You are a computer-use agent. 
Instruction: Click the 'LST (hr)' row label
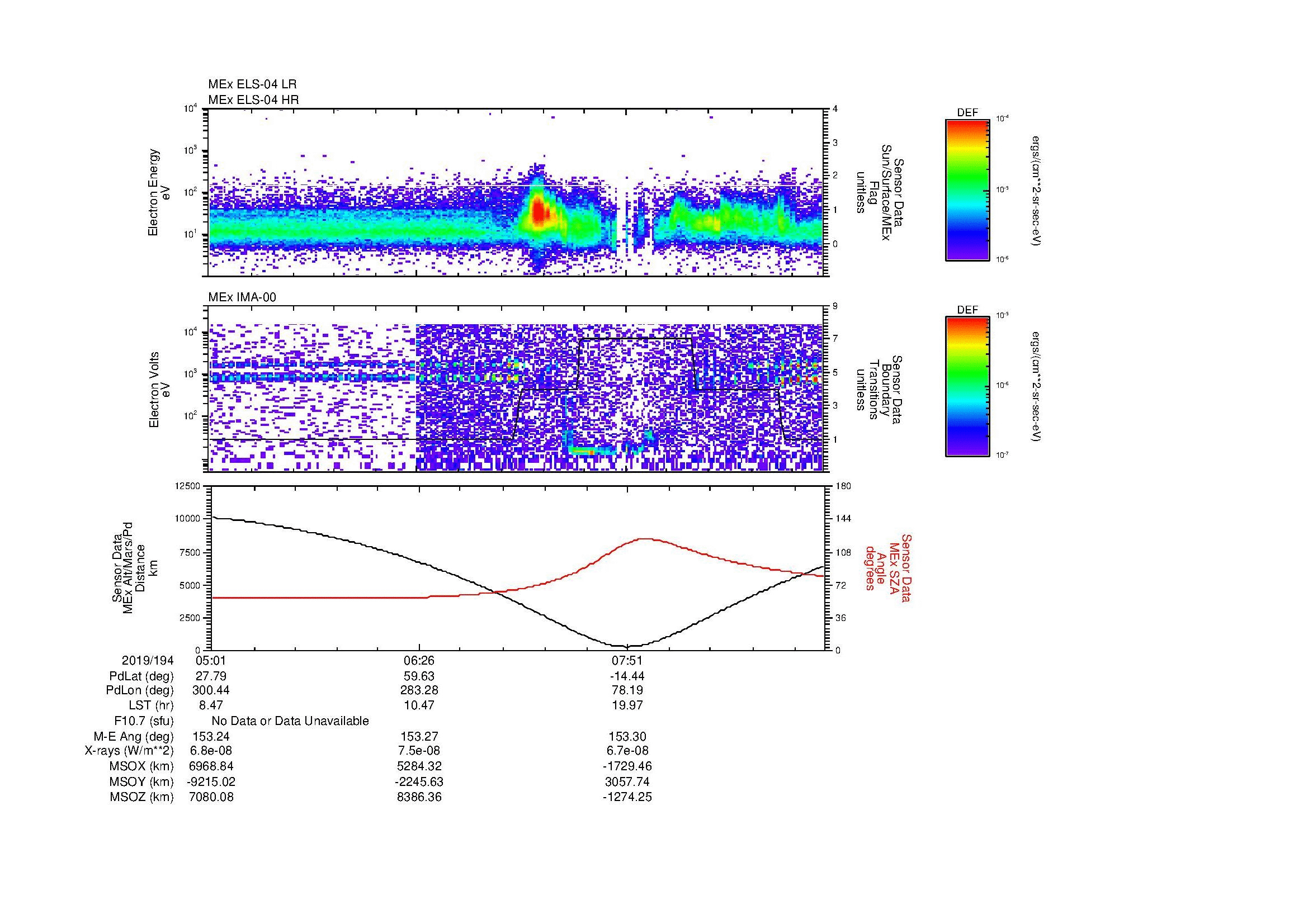tap(151, 706)
